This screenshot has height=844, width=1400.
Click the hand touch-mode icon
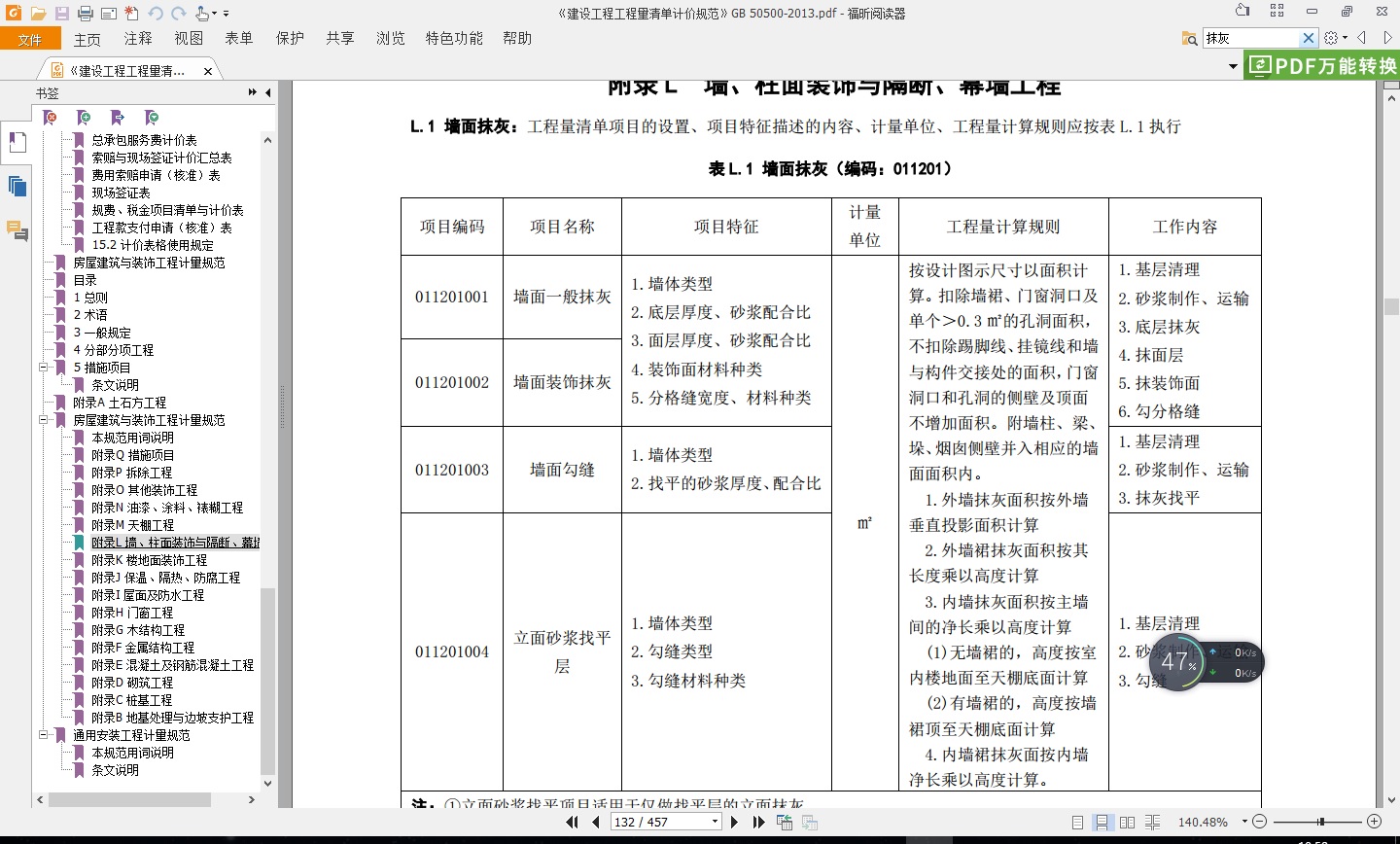tap(203, 14)
